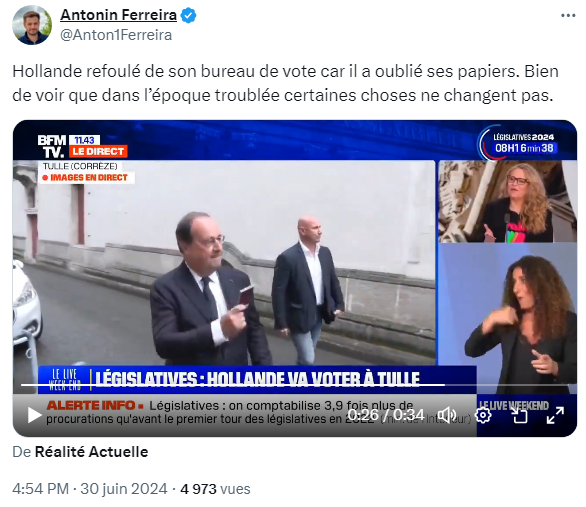Open Antonin Ferreira's profile avatar
Screen dimensions: 586x507
pos(32,25)
